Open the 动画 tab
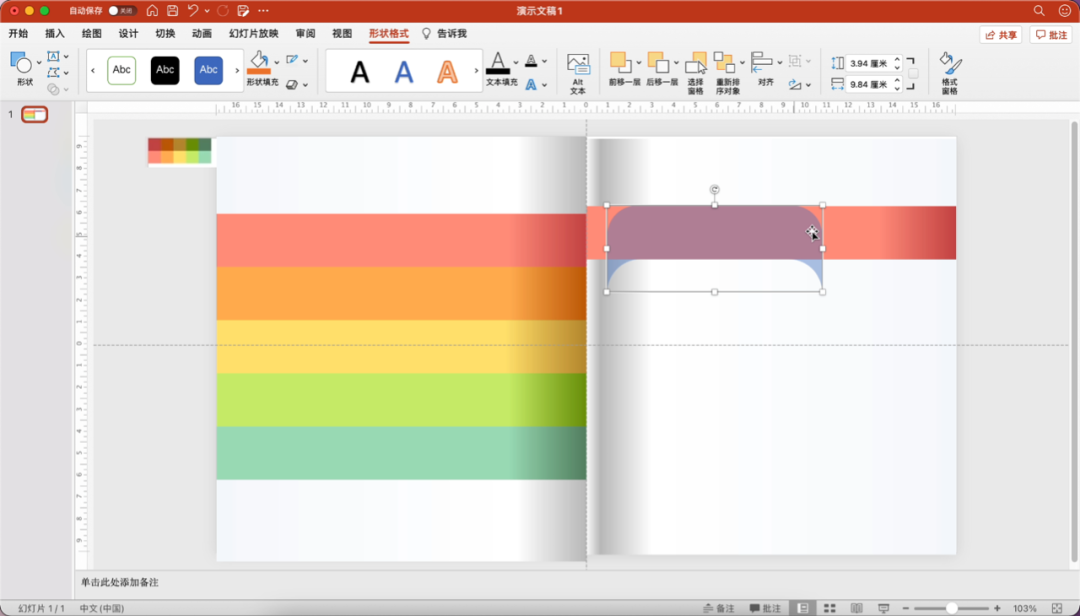 (202, 33)
